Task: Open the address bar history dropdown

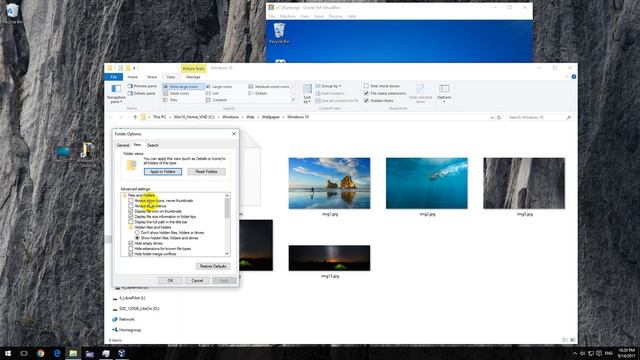Action: point(492,117)
